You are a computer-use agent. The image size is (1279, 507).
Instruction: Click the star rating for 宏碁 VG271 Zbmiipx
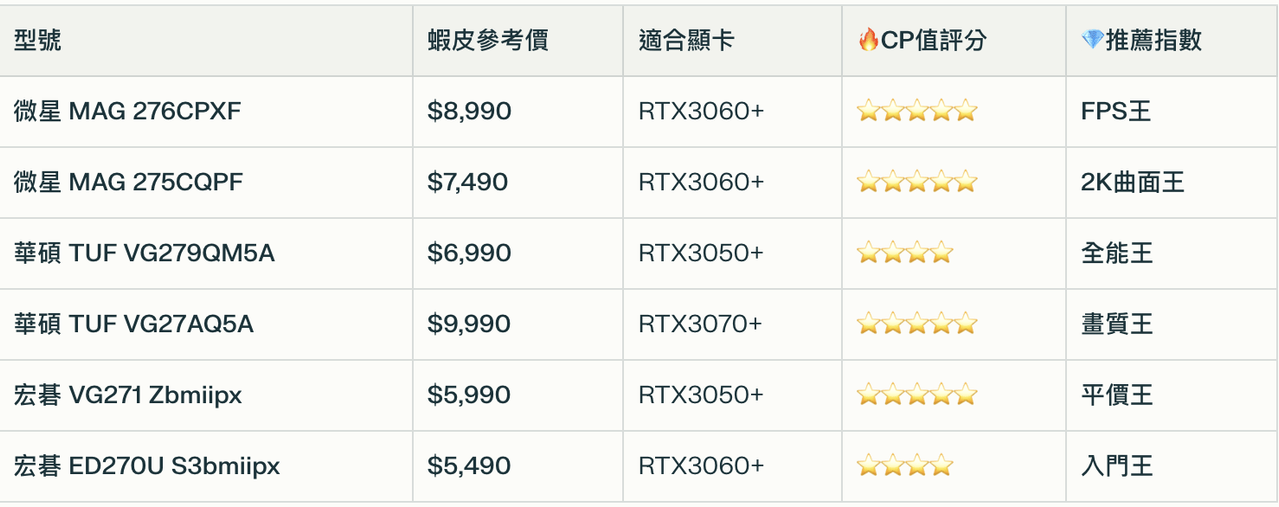(917, 395)
